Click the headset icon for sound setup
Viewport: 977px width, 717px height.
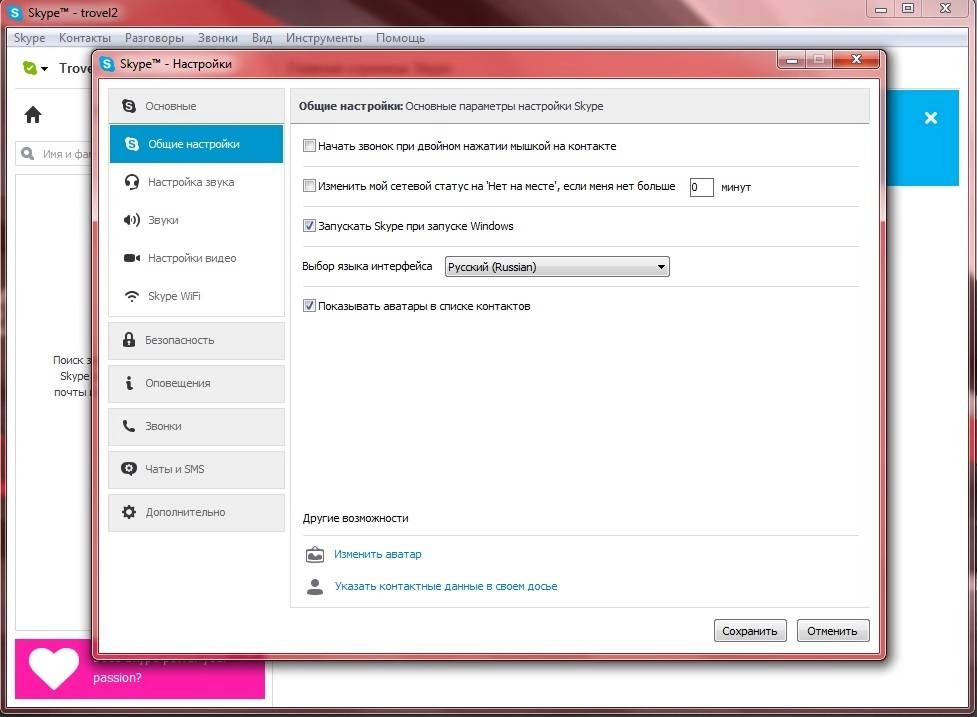pos(131,182)
